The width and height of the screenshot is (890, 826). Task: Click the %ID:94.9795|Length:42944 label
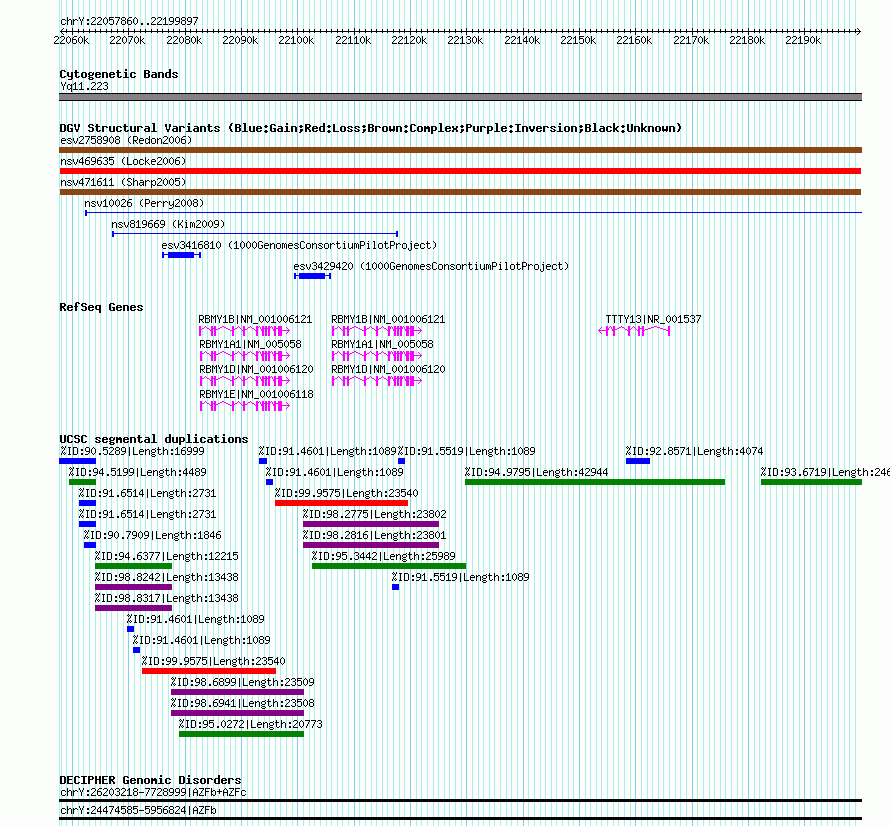[536, 472]
